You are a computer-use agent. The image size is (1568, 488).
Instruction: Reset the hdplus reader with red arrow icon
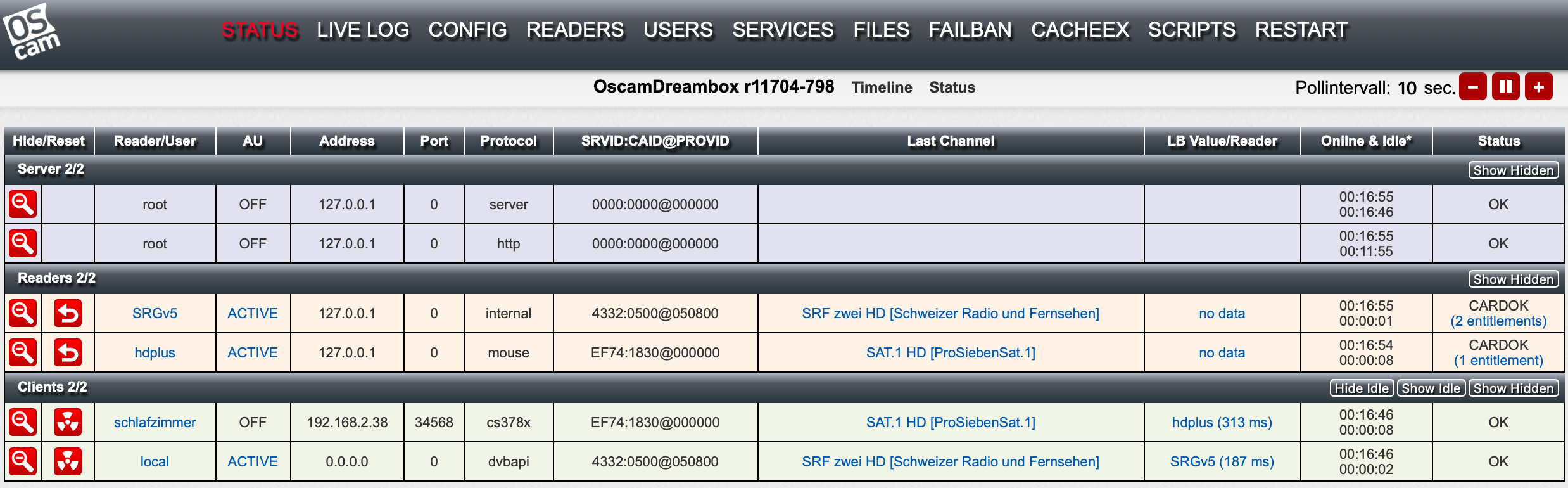pos(68,352)
